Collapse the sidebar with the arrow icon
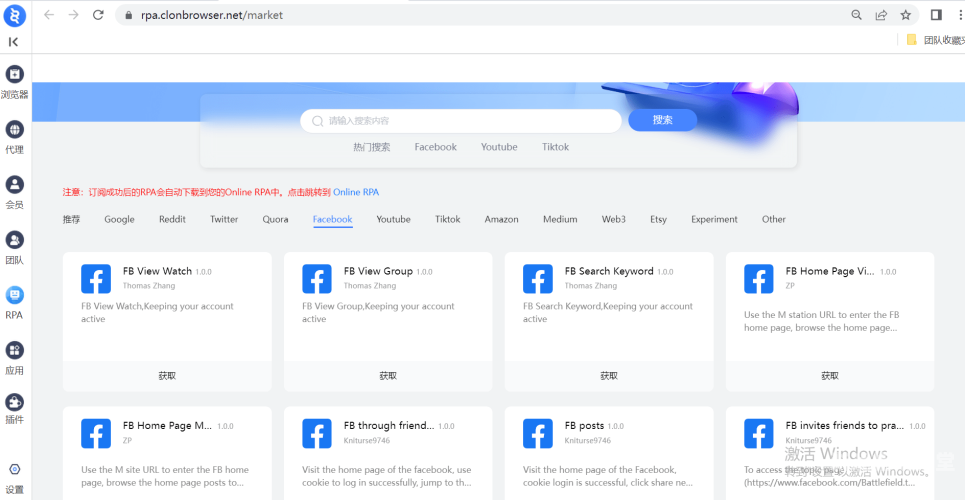Image resolution: width=965 pixels, height=500 pixels. [14, 42]
